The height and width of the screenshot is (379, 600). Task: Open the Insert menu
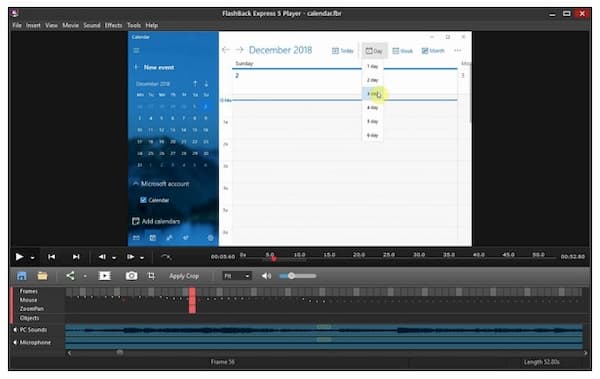coord(33,25)
